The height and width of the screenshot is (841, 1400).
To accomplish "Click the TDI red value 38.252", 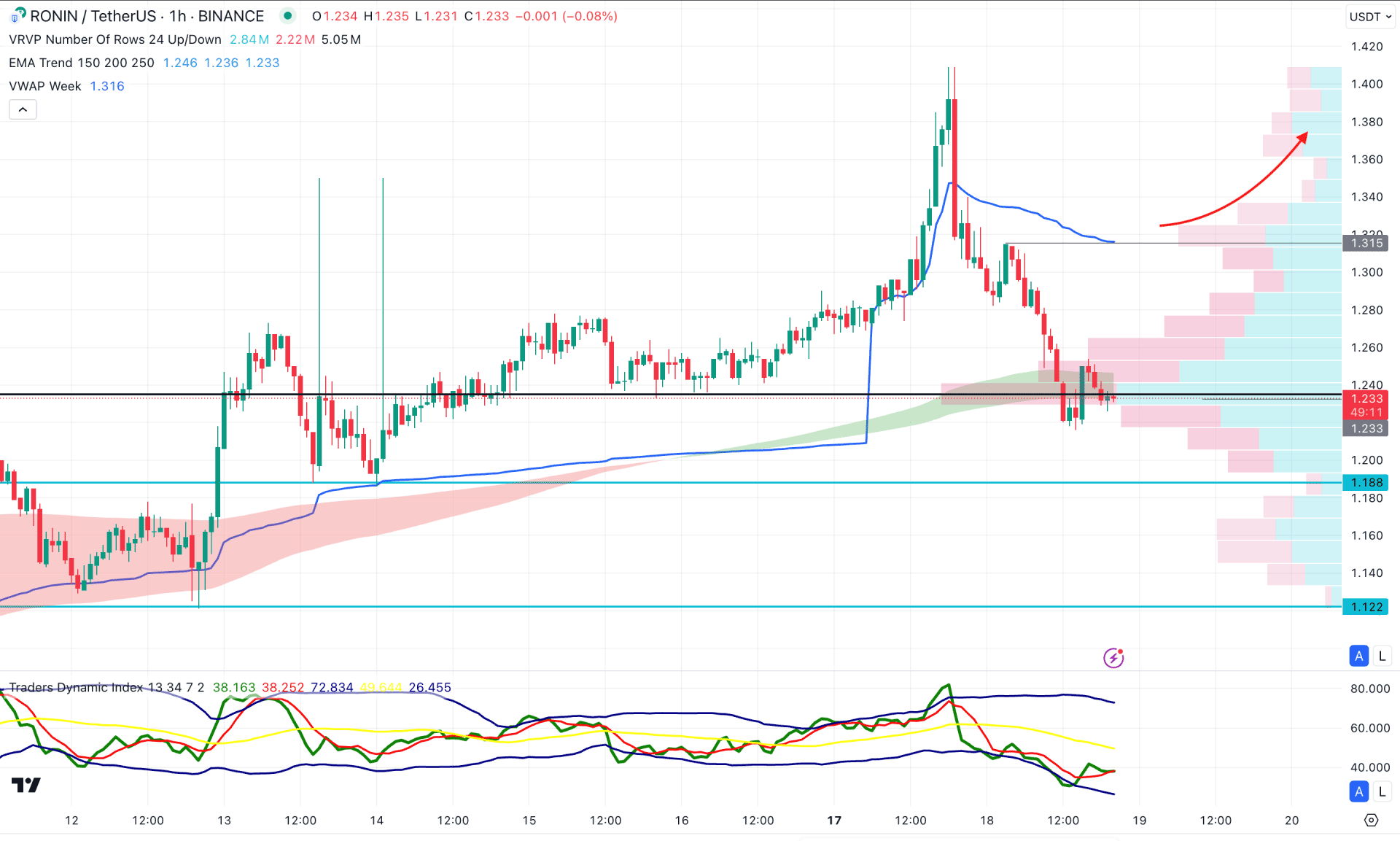I will 283,687.
